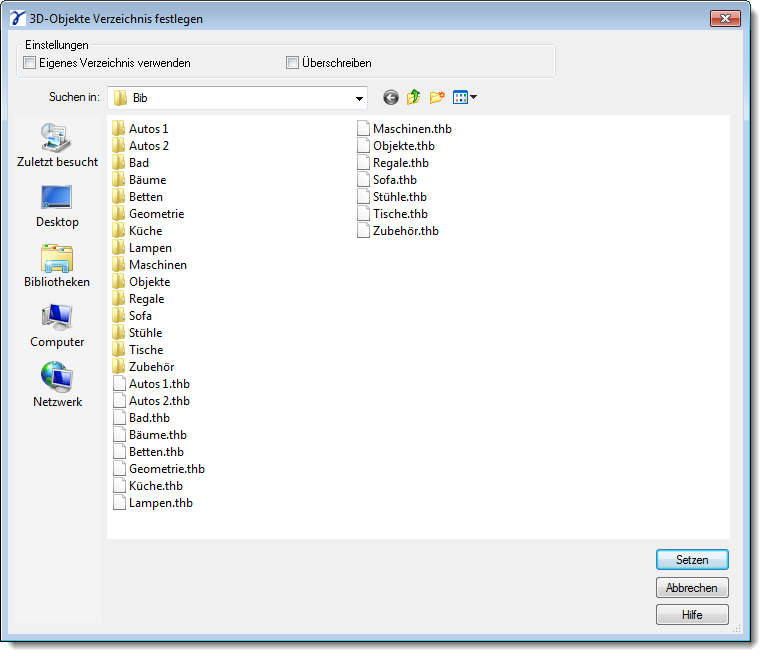
Task: Select file Autos 1.thb
Action: coord(151,384)
